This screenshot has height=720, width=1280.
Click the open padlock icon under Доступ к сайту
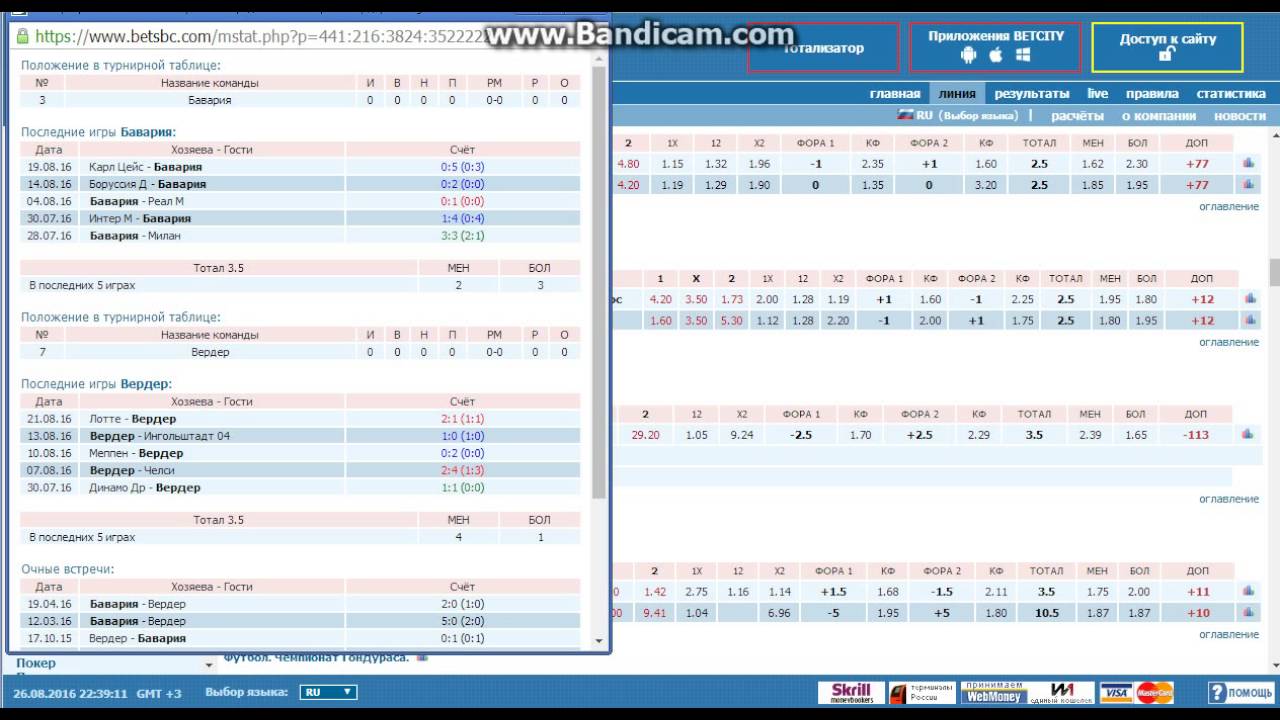(x=1166, y=55)
